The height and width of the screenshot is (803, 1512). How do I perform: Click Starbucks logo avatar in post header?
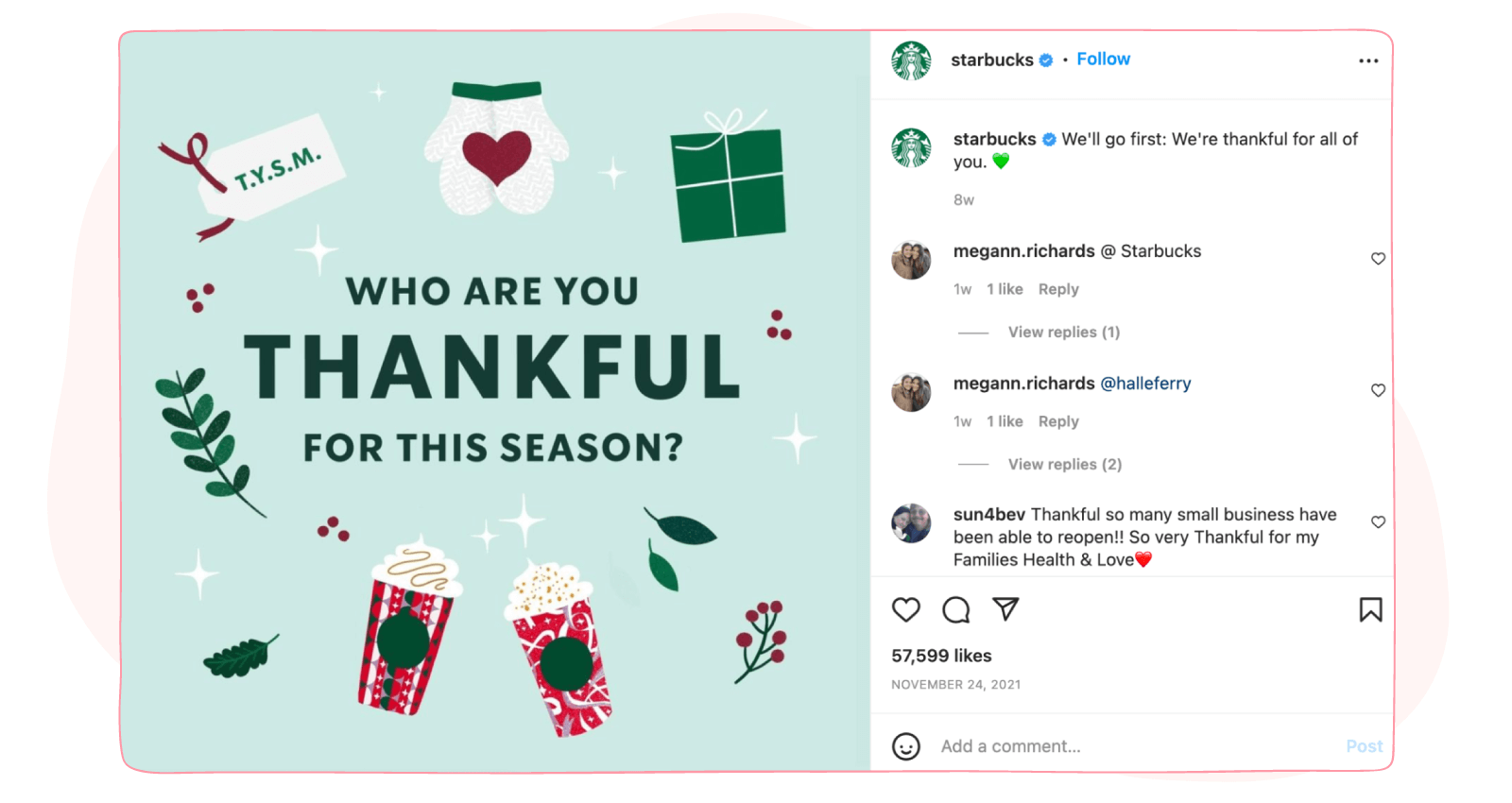point(911,60)
